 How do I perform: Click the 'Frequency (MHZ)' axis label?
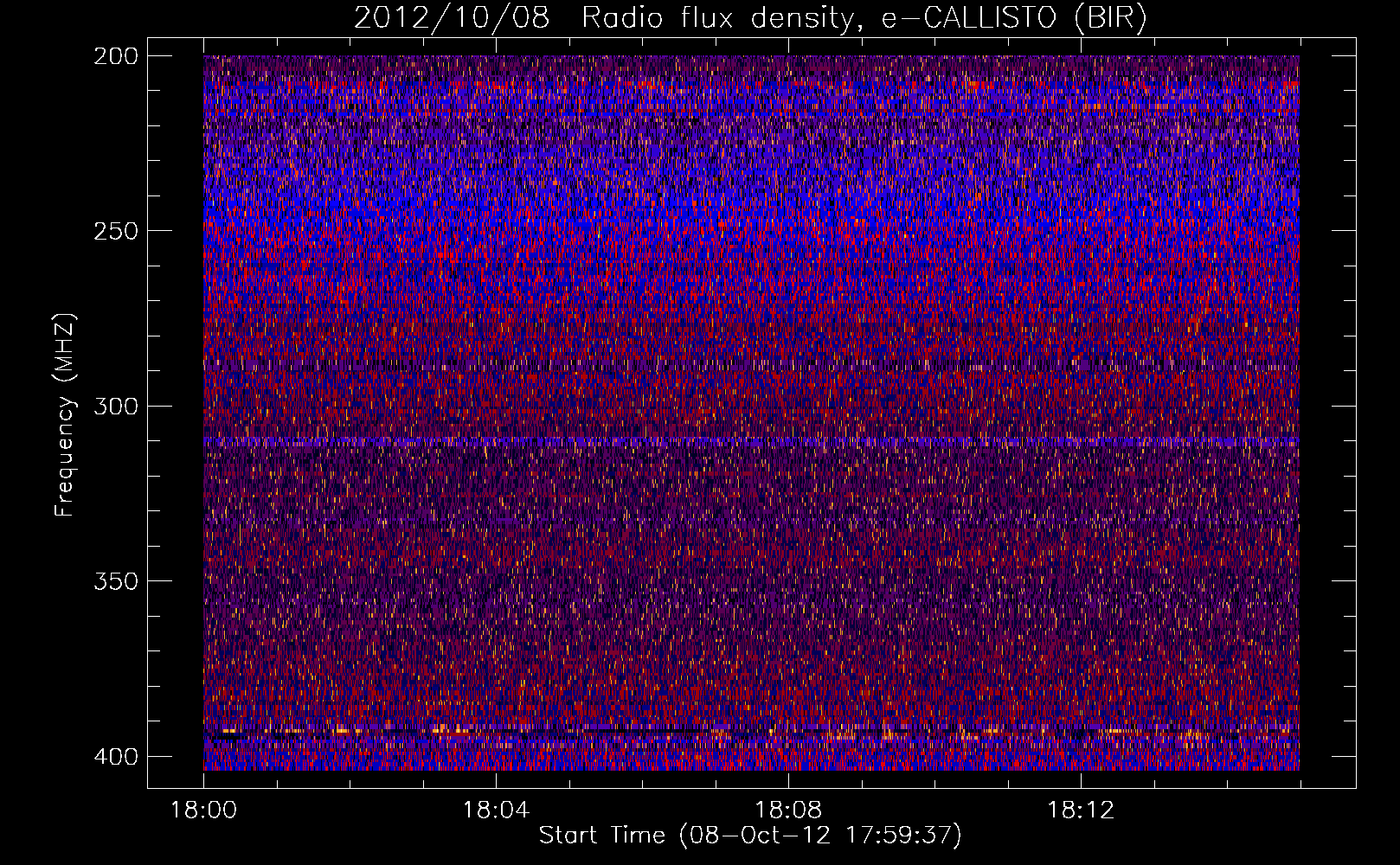[65, 415]
